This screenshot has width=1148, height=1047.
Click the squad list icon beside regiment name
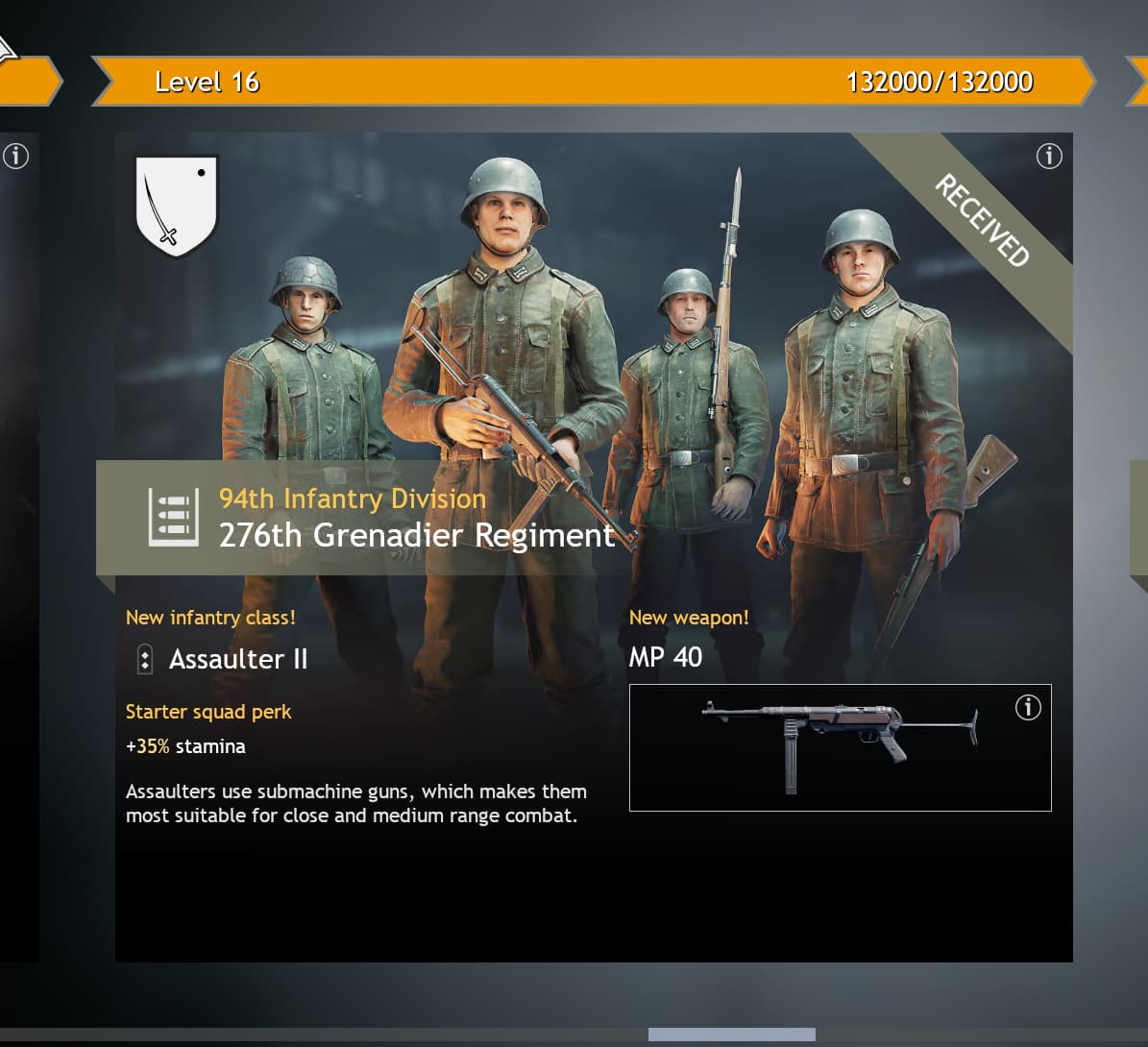pyautogui.click(x=174, y=517)
